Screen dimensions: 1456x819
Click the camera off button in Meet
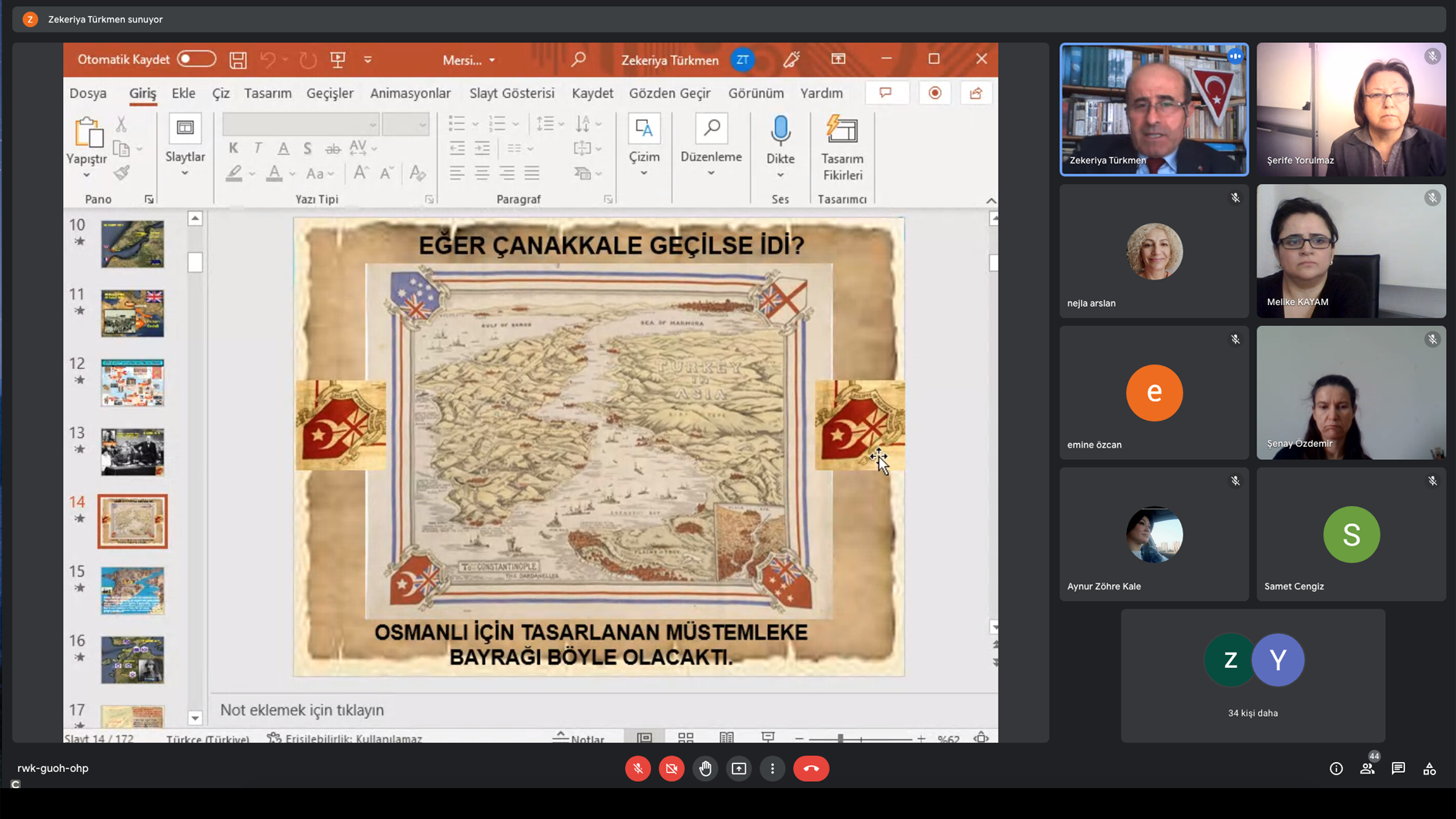pos(672,768)
